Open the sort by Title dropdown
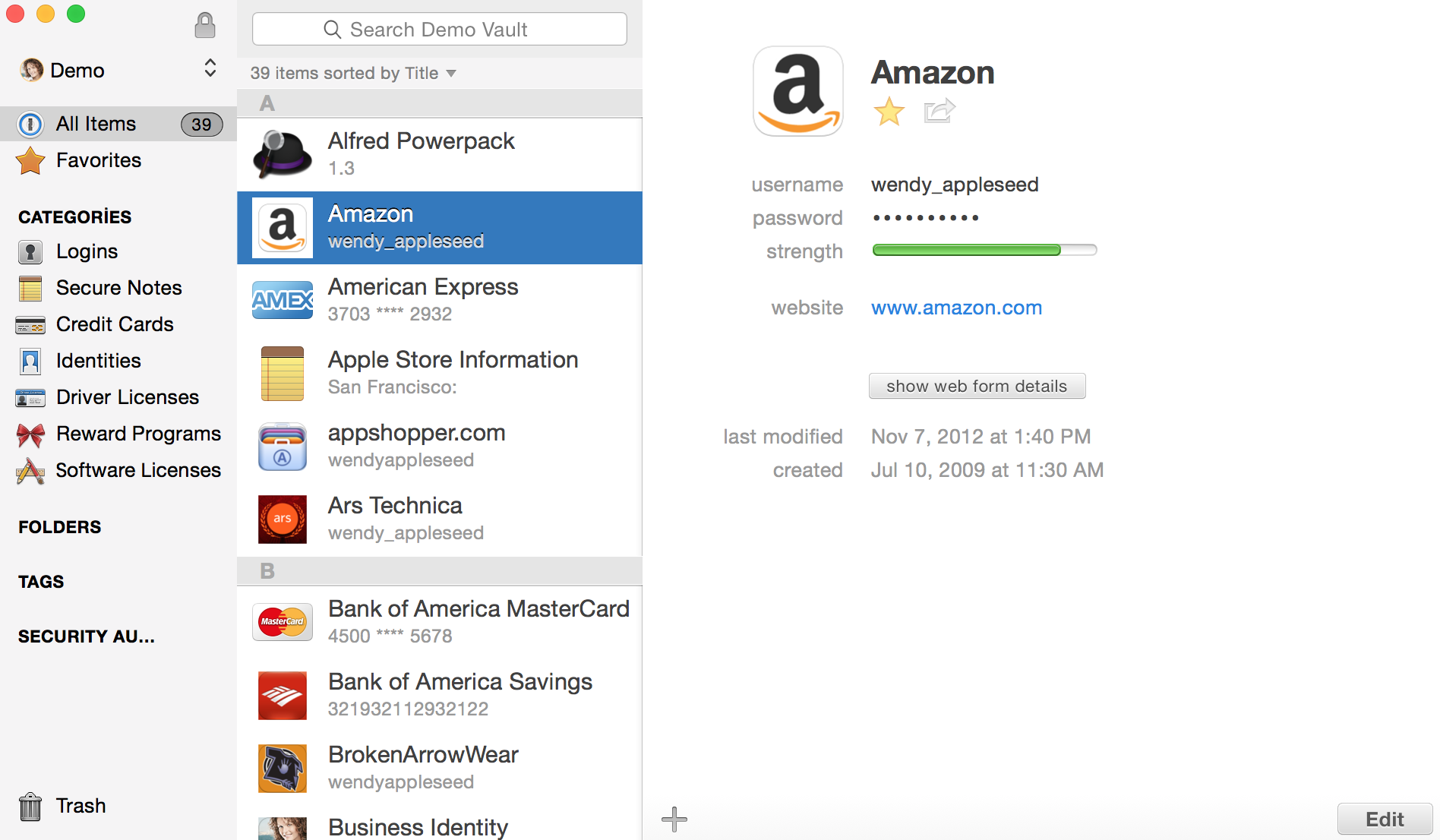The height and width of the screenshot is (840, 1440). click(x=353, y=73)
